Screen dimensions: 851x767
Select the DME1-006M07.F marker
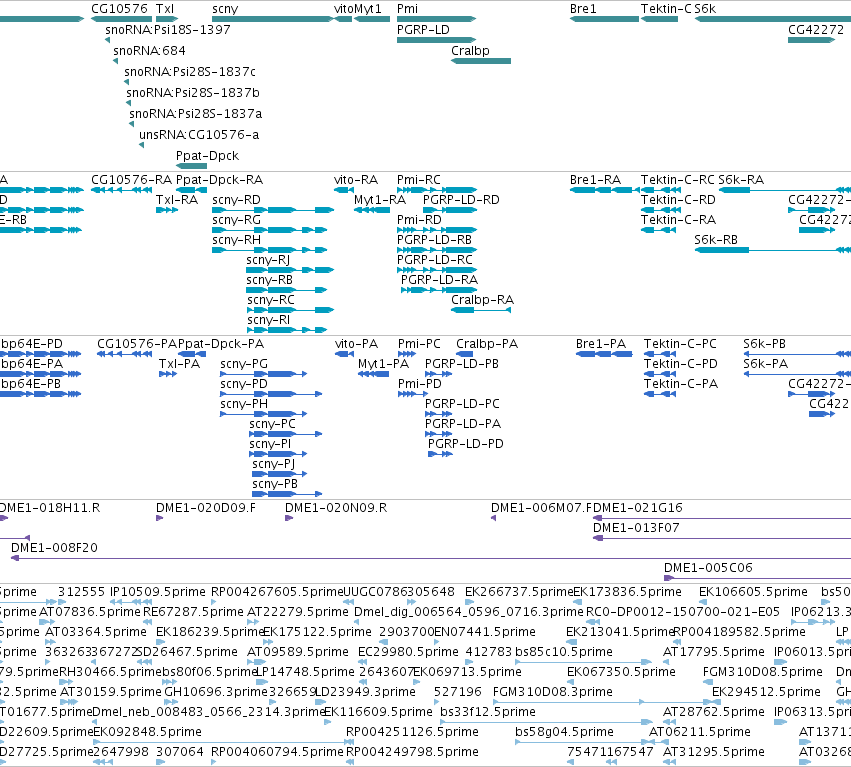[493, 518]
